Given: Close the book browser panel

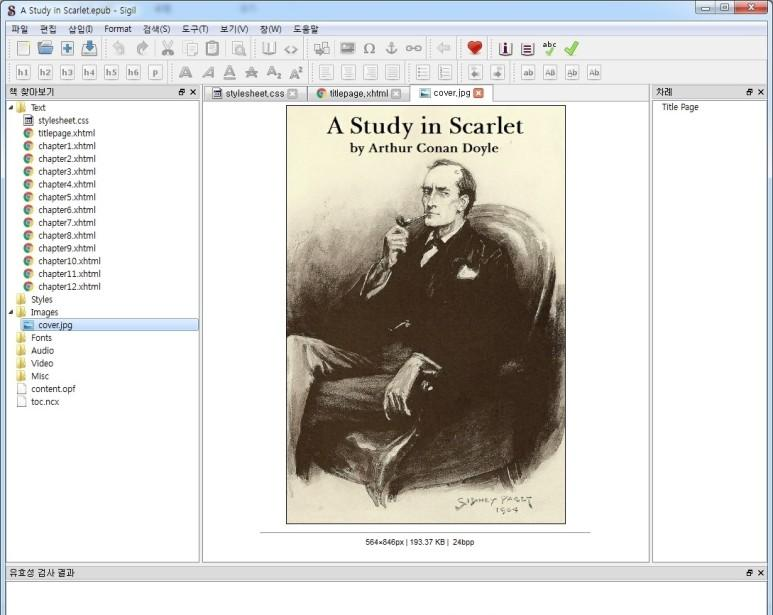Looking at the screenshot, I should (193, 92).
